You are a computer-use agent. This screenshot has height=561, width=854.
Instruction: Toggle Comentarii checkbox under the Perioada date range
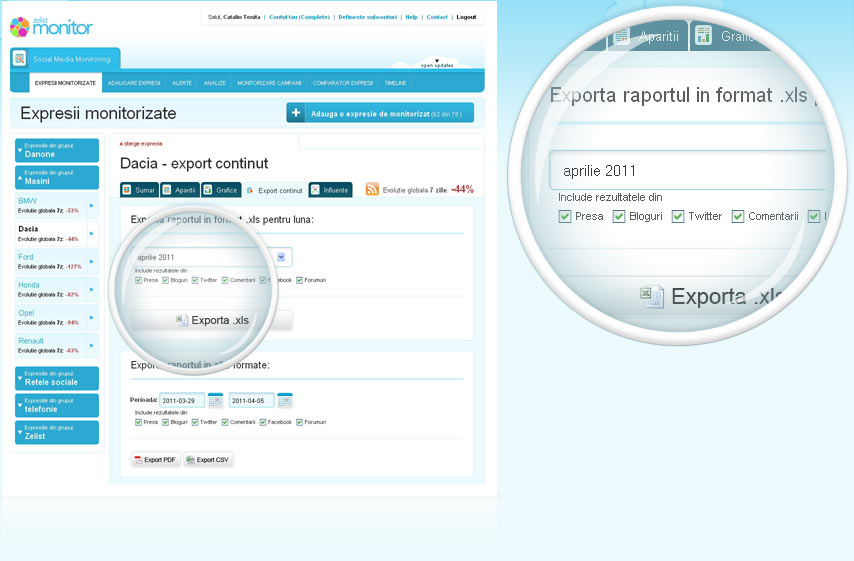(x=225, y=422)
